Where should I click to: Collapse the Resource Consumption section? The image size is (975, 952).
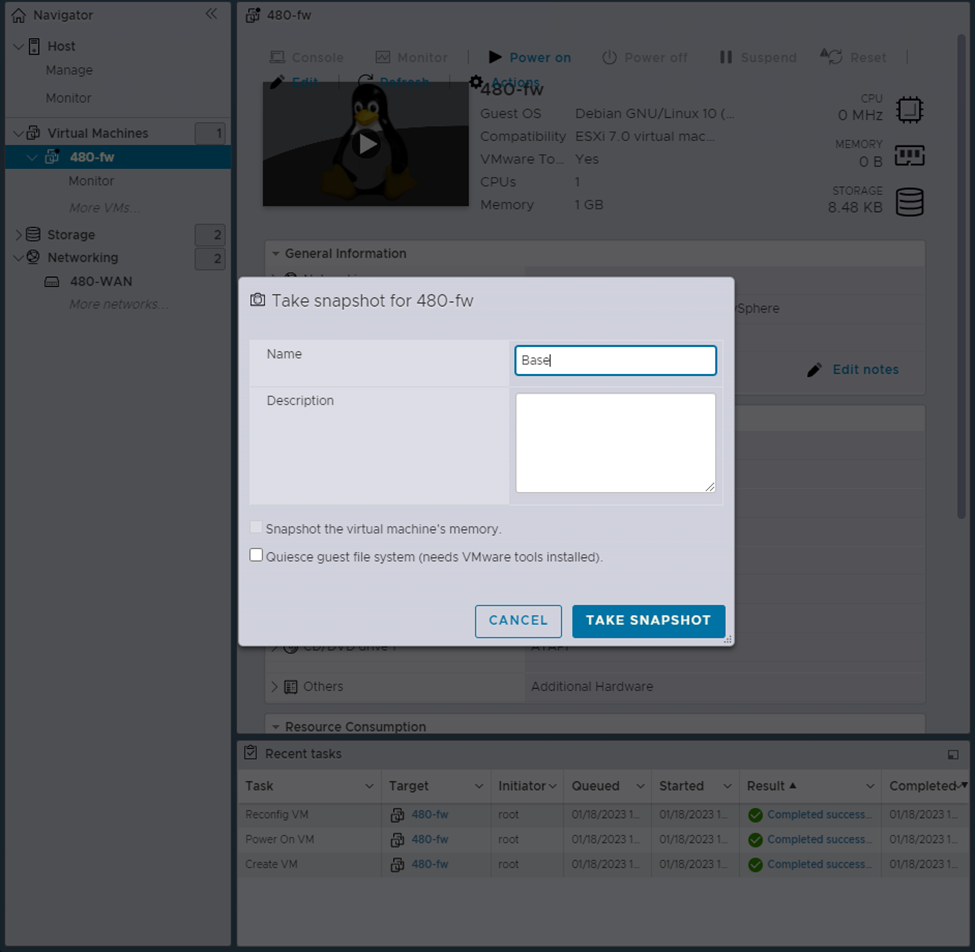point(275,727)
